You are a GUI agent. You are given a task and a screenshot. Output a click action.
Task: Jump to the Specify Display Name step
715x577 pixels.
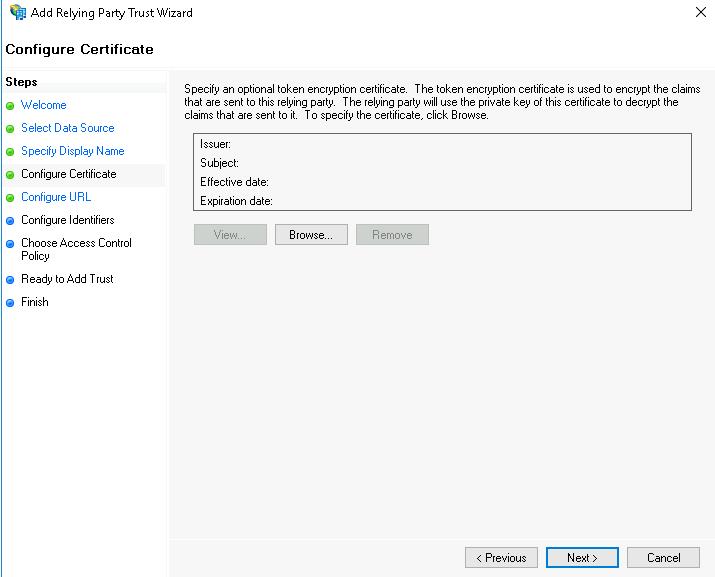72,151
